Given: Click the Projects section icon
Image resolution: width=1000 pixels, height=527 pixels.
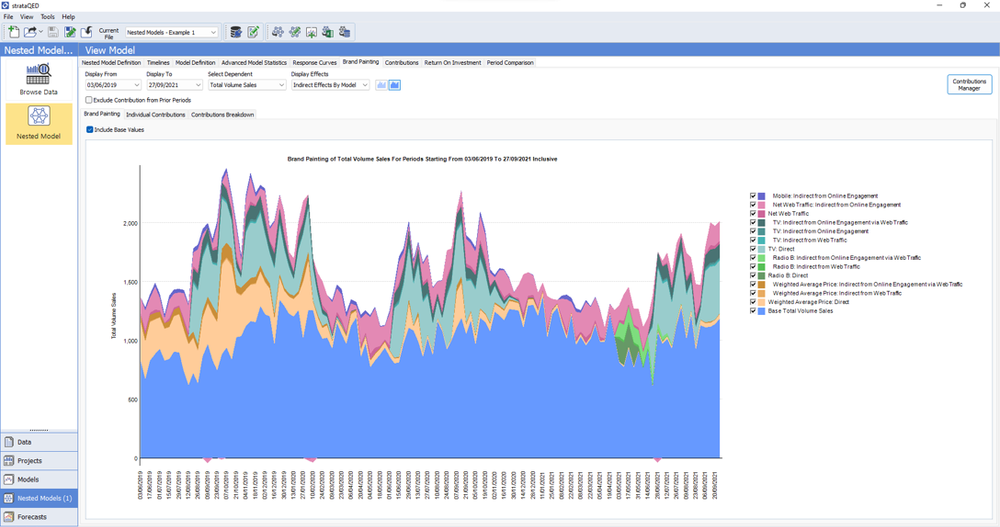Looking at the screenshot, I should coord(9,461).
